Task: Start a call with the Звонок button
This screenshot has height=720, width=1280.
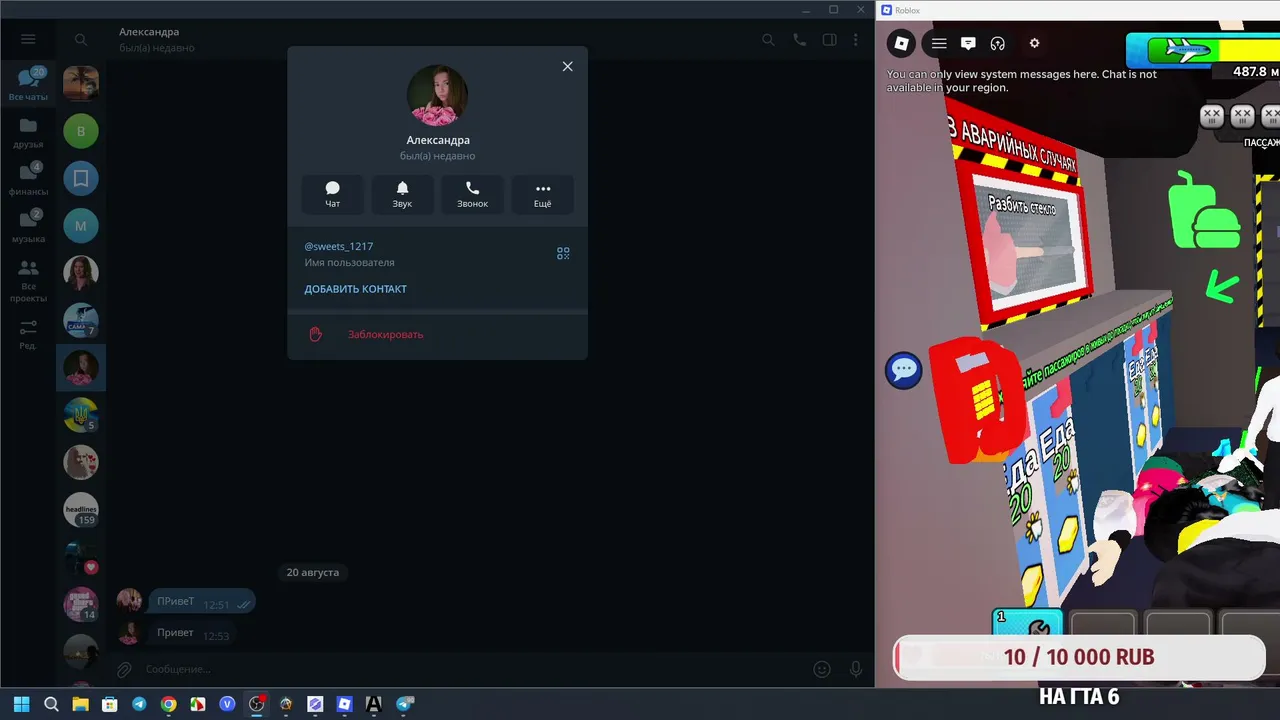Action: [x=473, y=194]
